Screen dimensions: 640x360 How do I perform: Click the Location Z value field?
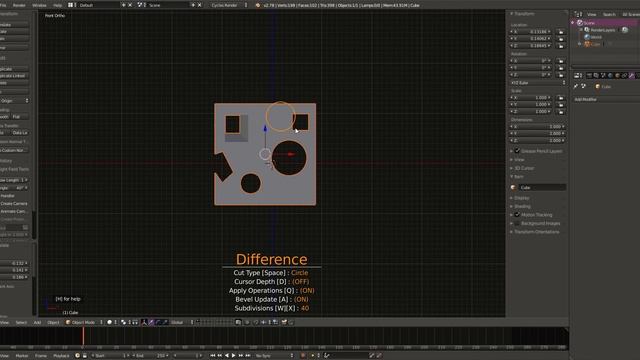click(x=531, y=46)
